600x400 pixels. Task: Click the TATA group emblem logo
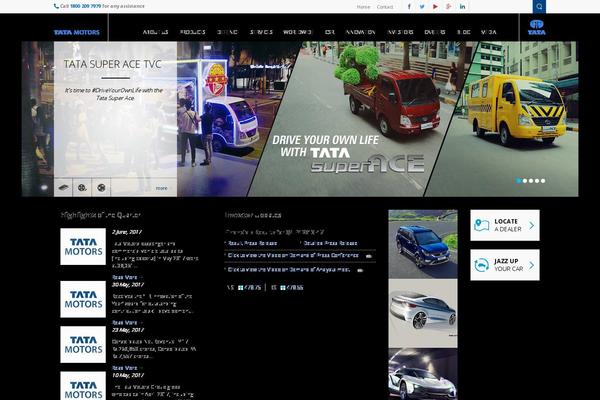click(x=536, y=28)
